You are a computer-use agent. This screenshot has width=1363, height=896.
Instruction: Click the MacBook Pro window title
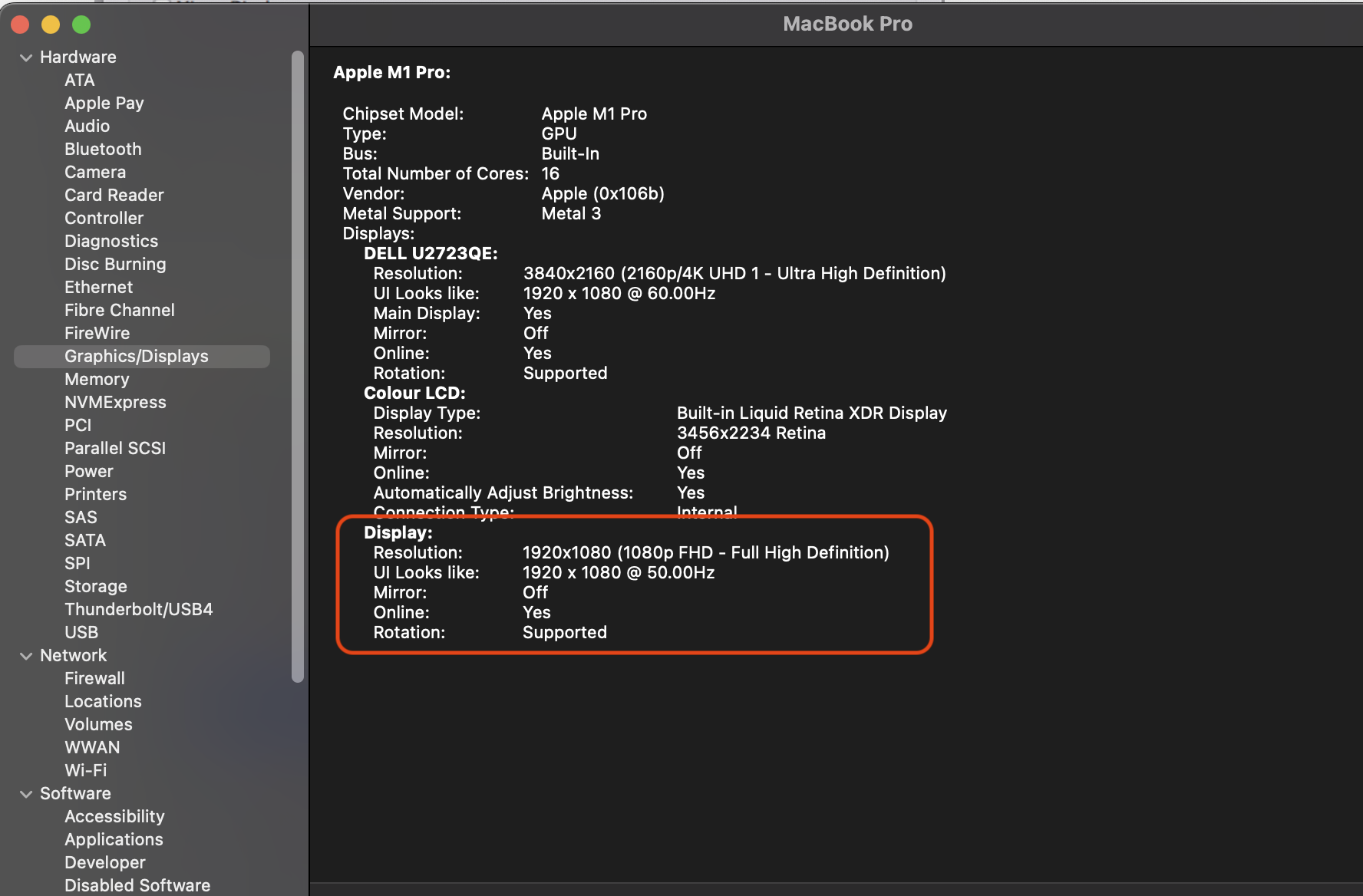(848, 24)
